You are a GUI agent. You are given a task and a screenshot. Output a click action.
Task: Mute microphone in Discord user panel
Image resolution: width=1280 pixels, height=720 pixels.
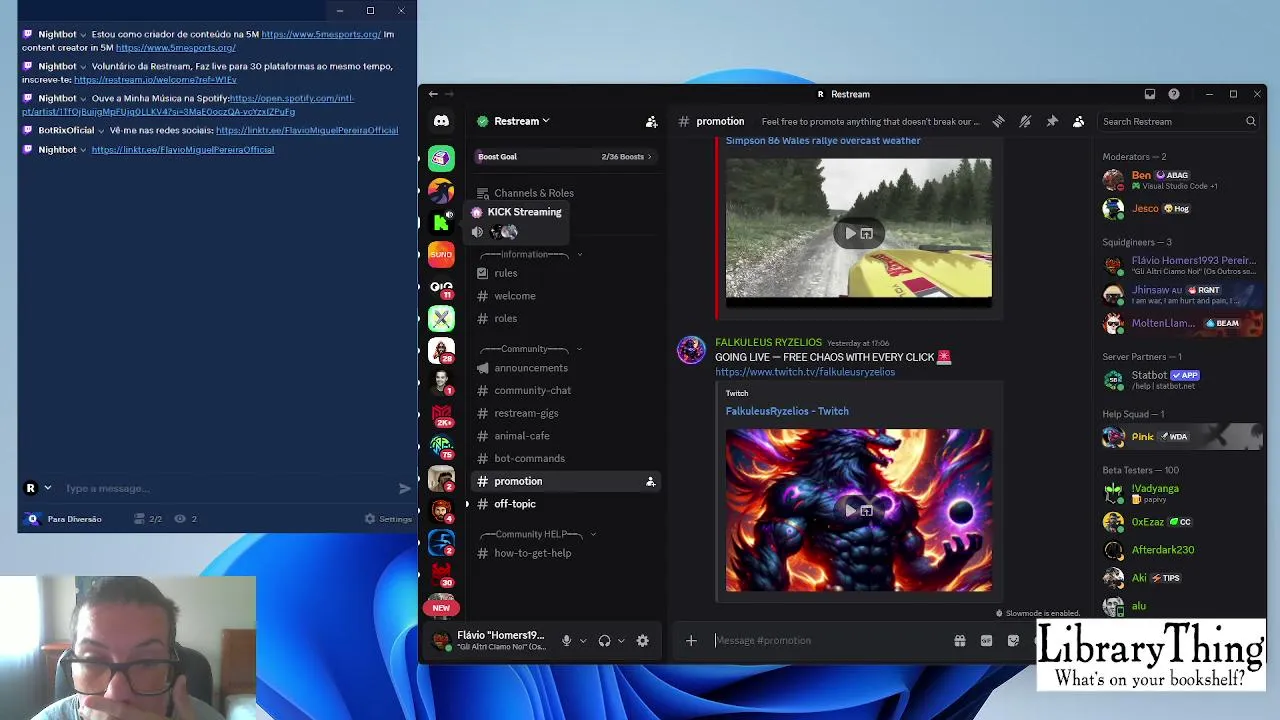566,641
